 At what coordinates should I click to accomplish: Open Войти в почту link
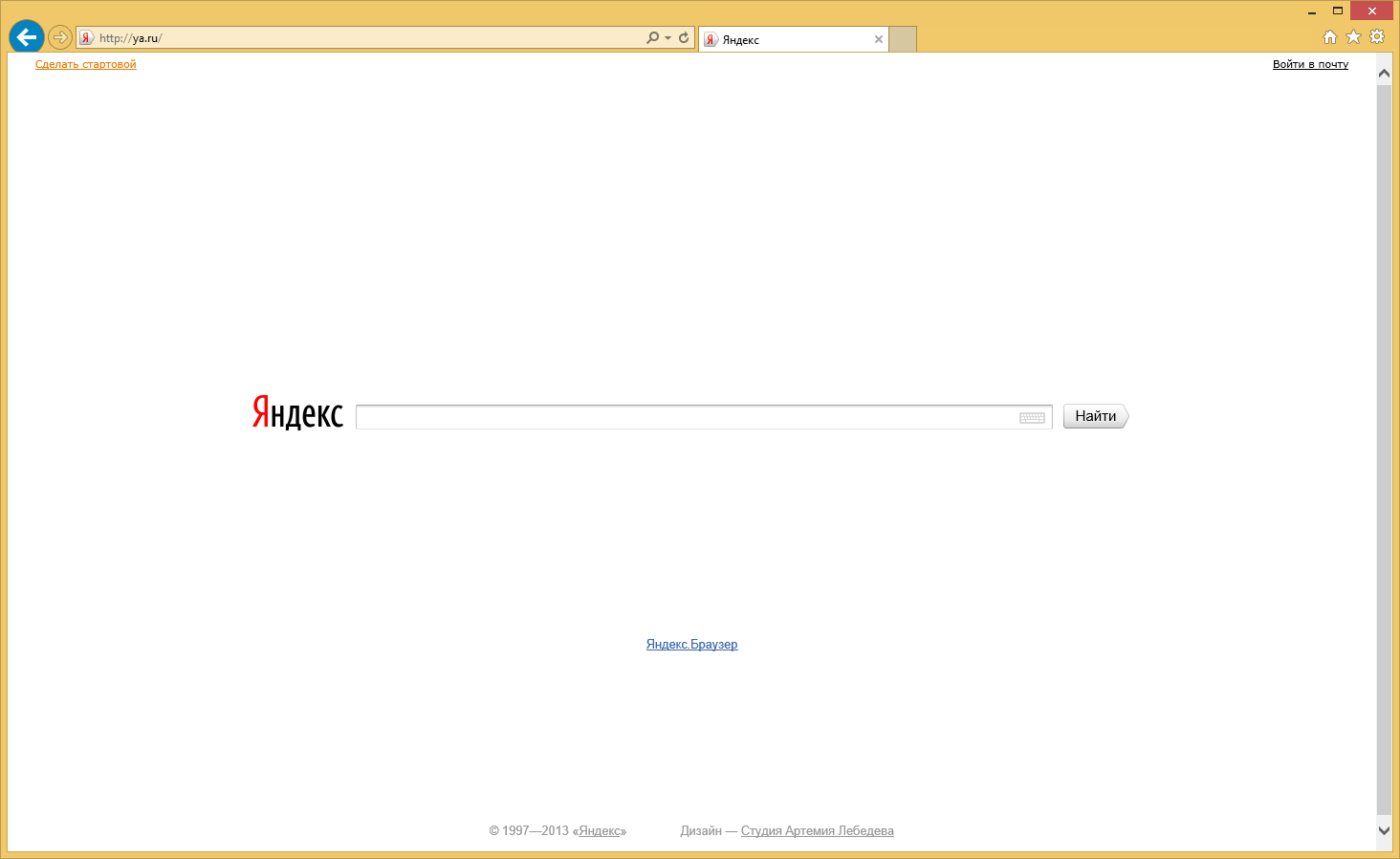(x=1310, y=64)
